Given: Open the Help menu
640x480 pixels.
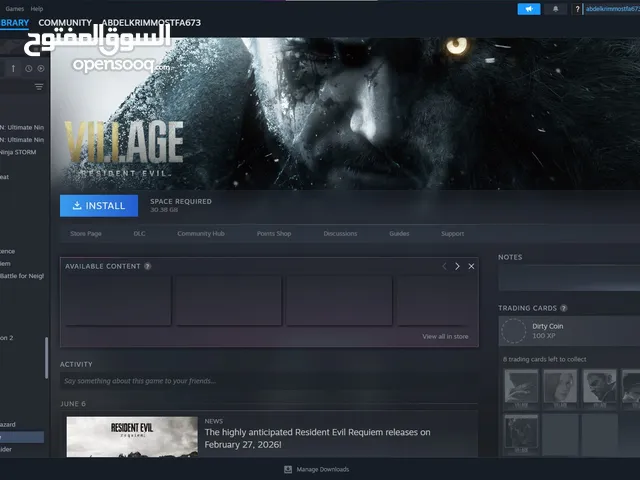Looking at the screenshot, I should 37,9.
